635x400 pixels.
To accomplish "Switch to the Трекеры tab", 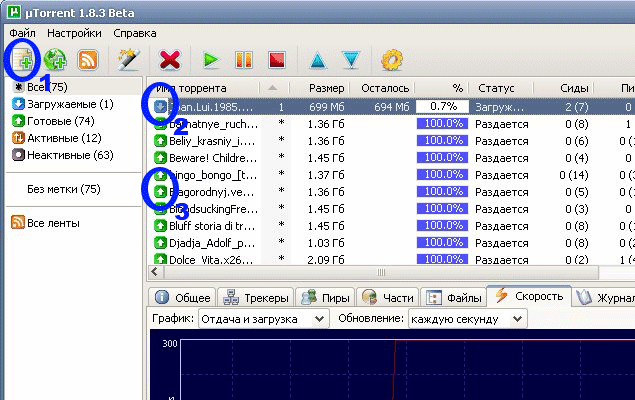I will tap(256, 298).
